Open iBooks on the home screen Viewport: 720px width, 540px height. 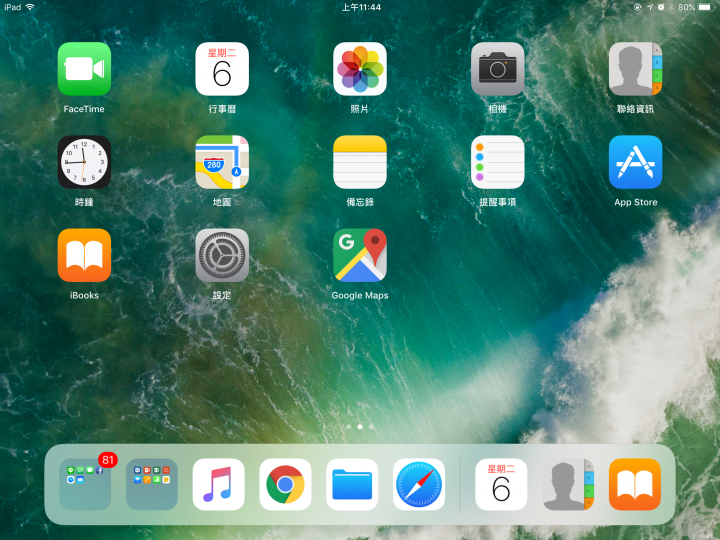84,255
